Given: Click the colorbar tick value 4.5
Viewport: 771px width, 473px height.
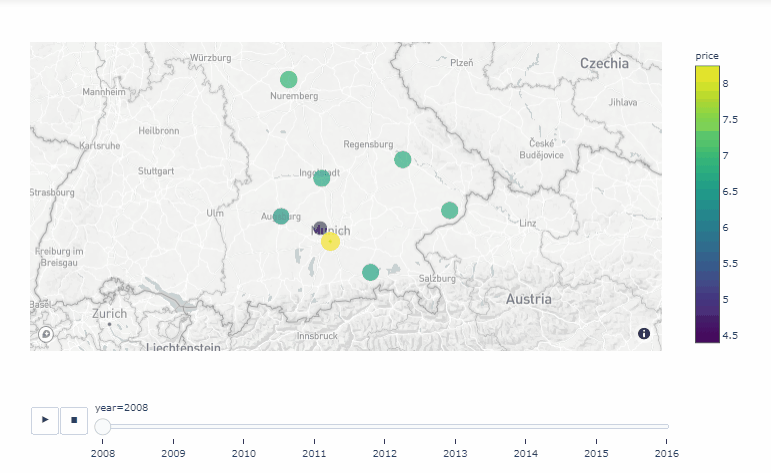Looking at the screenshot, I should click(x=730, y=335).
